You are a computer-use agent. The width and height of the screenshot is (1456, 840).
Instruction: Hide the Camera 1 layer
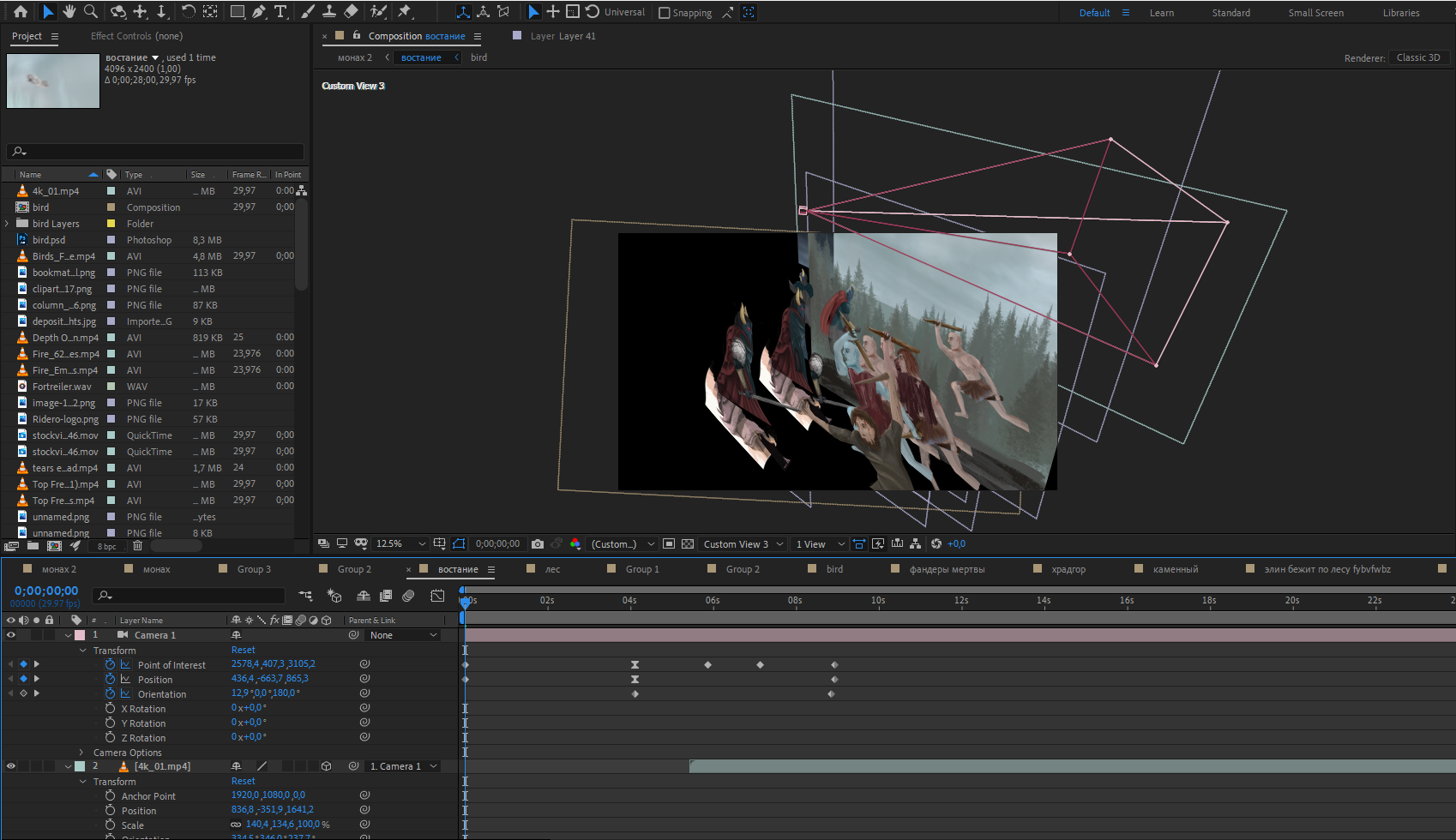coord(11,635)
